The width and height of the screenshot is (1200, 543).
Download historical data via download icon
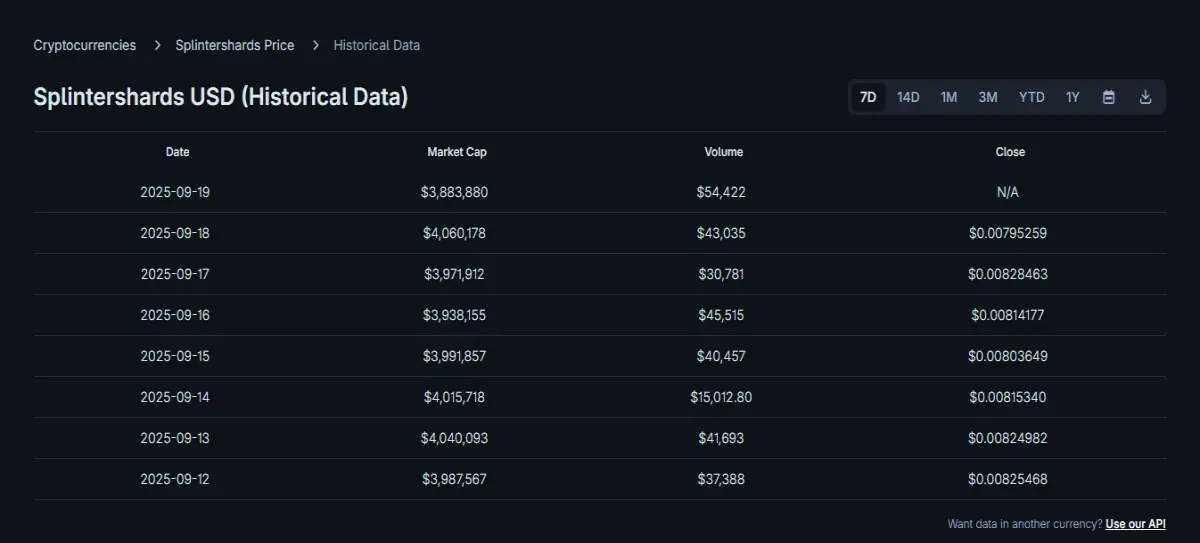click(x=1146, y=97)
